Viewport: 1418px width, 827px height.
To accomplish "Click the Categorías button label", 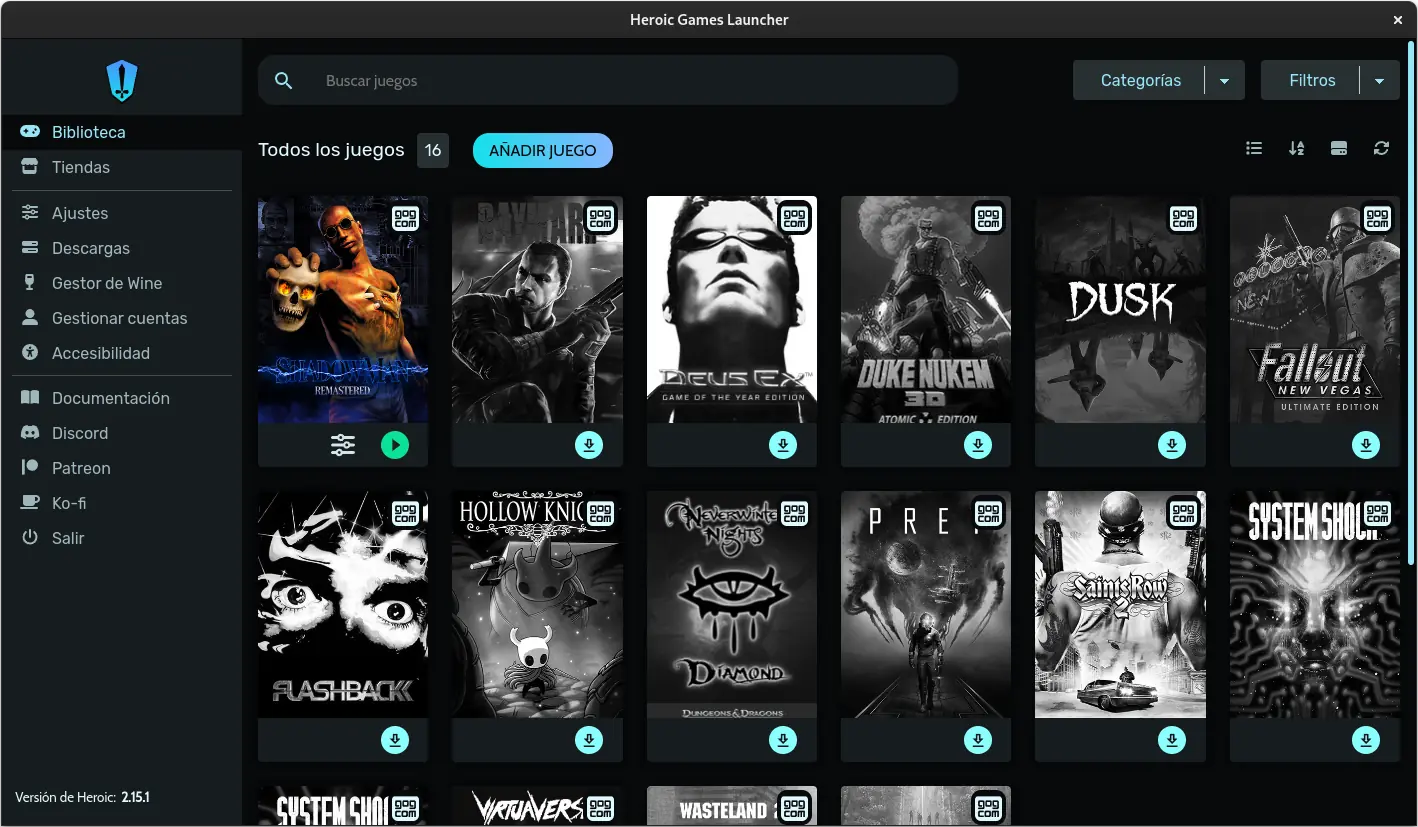I will pyautogui.click(x=1140, y=81).
